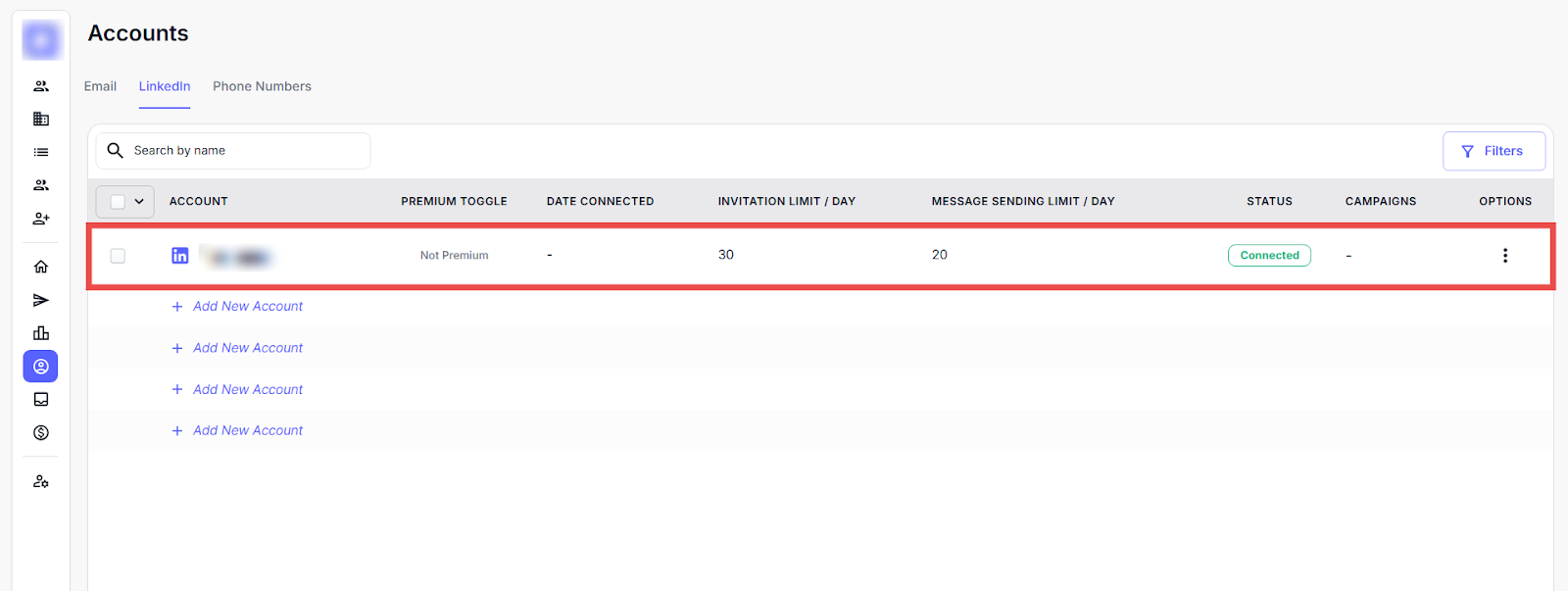1568x591 pixels.
Task: Open user settings icon at sidebar bottom
Action: click(x=41, y=481)
